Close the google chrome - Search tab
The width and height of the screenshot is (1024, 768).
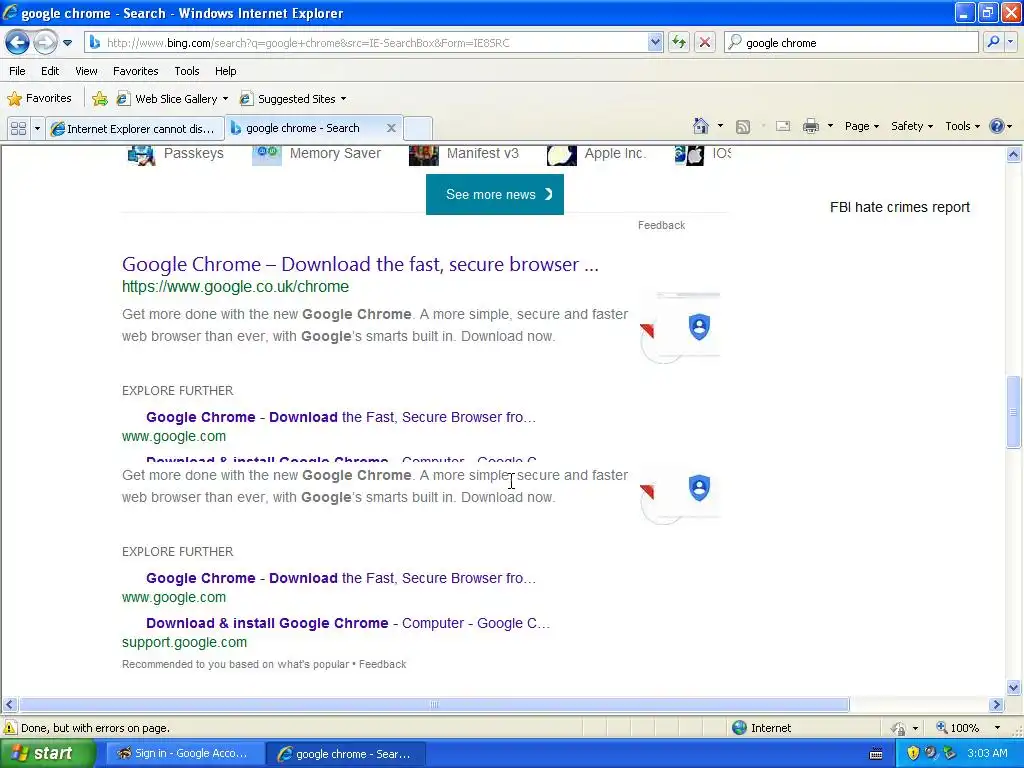(391, 128)
